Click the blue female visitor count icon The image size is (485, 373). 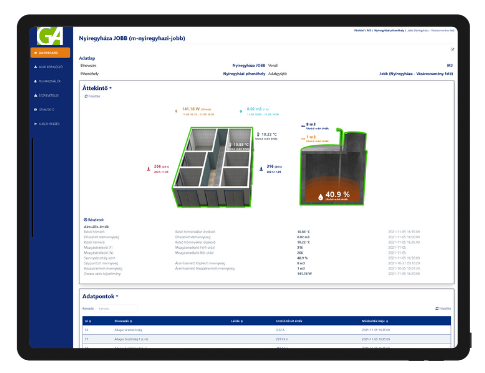click(261, 169)
